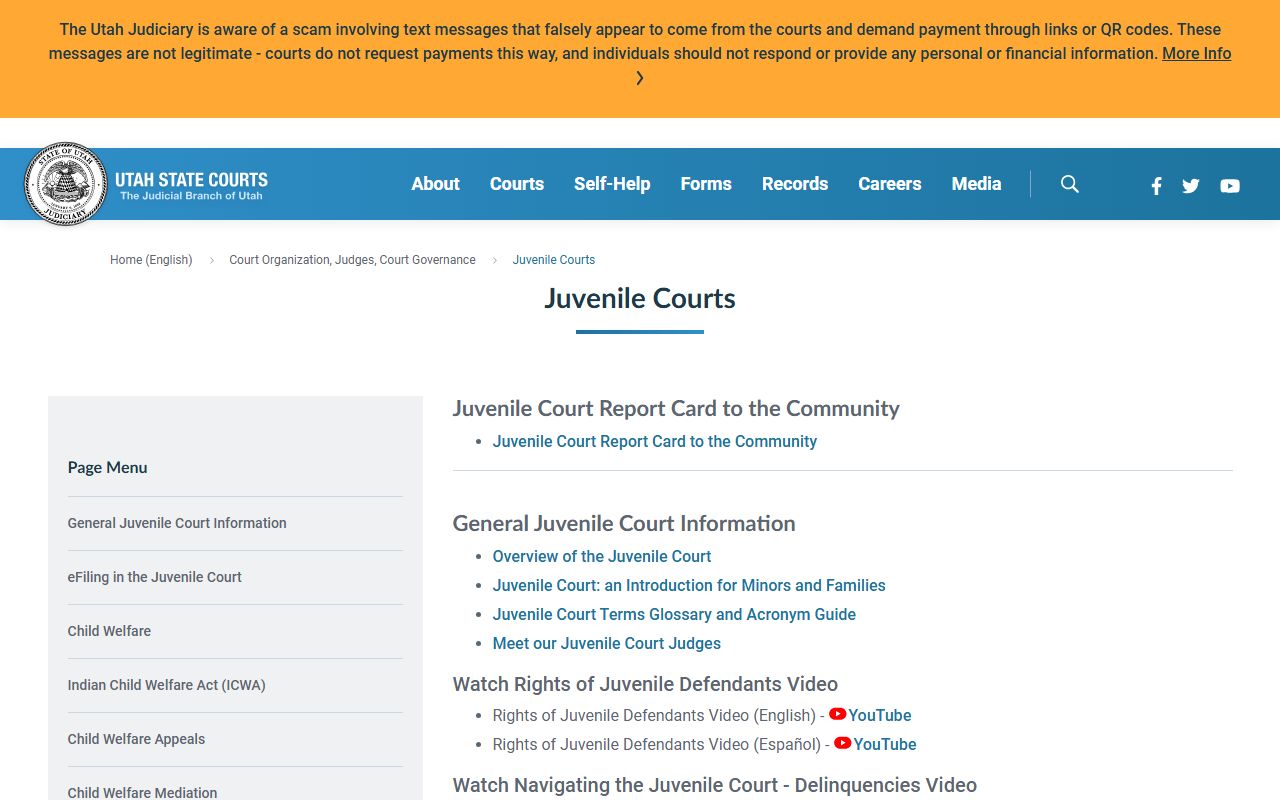
Task: Open Court Organization, Judges, Court Governance breadcrumb
Action: pos(352,260)
